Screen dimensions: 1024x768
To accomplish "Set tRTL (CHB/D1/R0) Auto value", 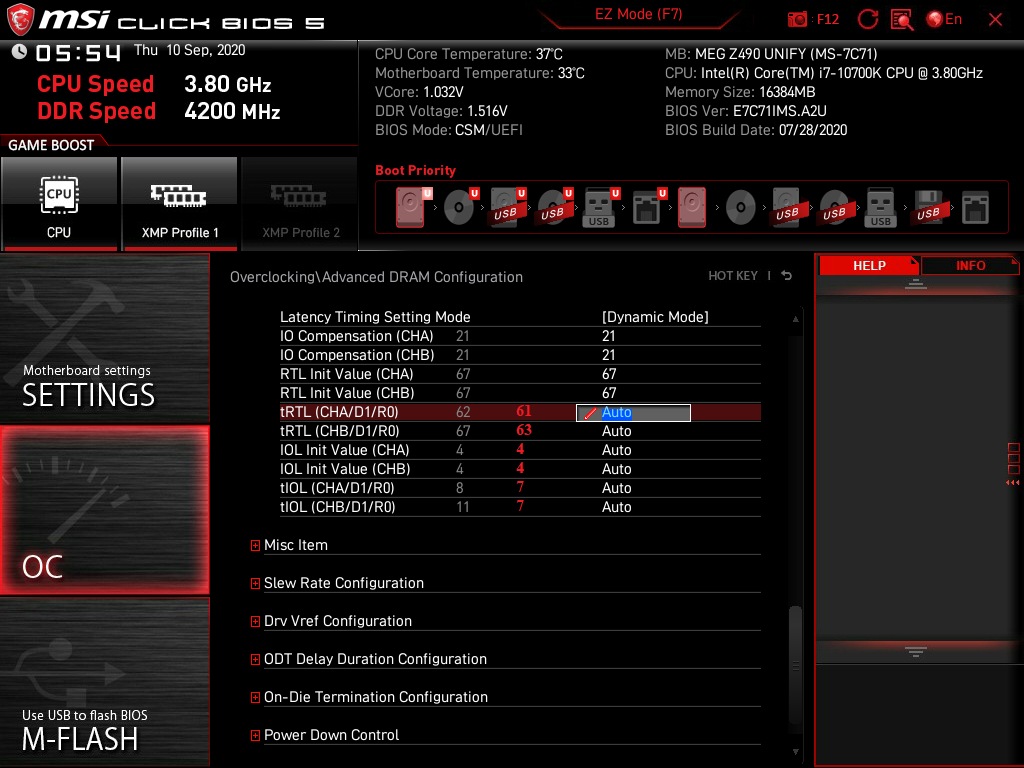I will click(616, 431).
